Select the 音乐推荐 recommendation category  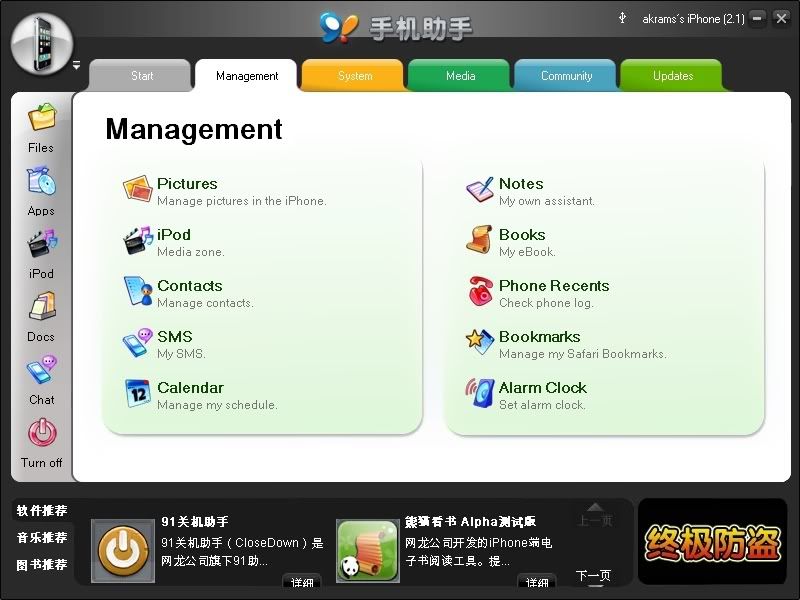pyautogui.click(x=42, y=537)
